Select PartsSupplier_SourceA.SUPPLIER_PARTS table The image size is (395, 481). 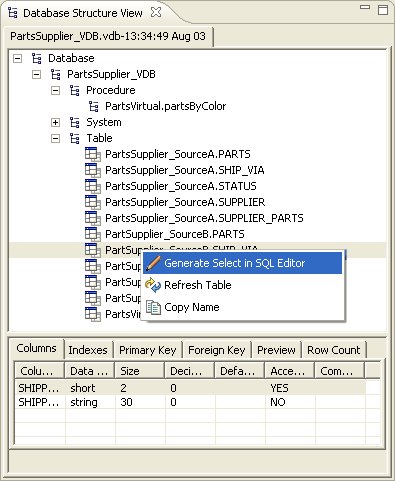(x=204, y=218)
